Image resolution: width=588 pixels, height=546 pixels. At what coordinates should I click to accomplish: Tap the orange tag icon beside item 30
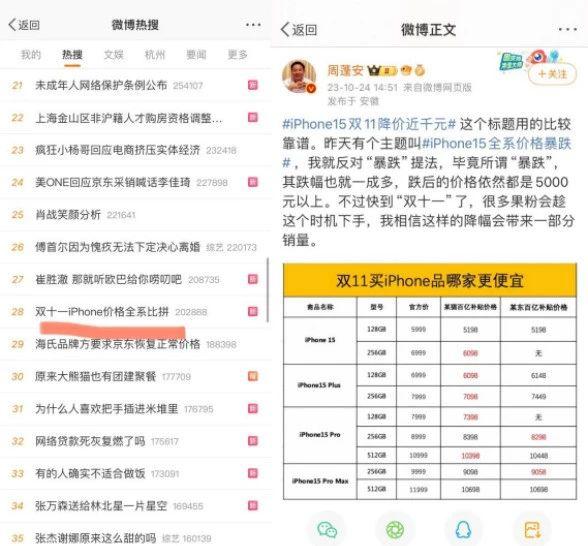click(253, 376)
